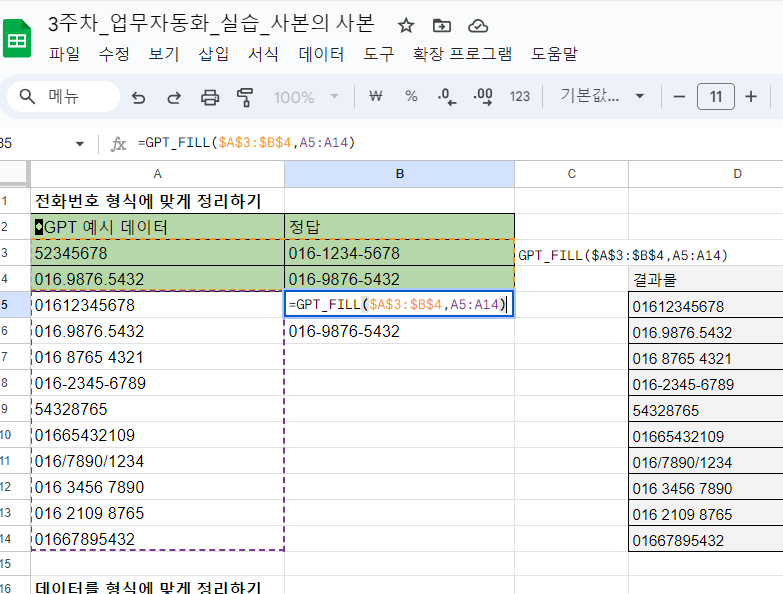Expand the name box dropdown arrow
Image resolution: width=783 pixels, height=594 pixels.
(79, 144)
